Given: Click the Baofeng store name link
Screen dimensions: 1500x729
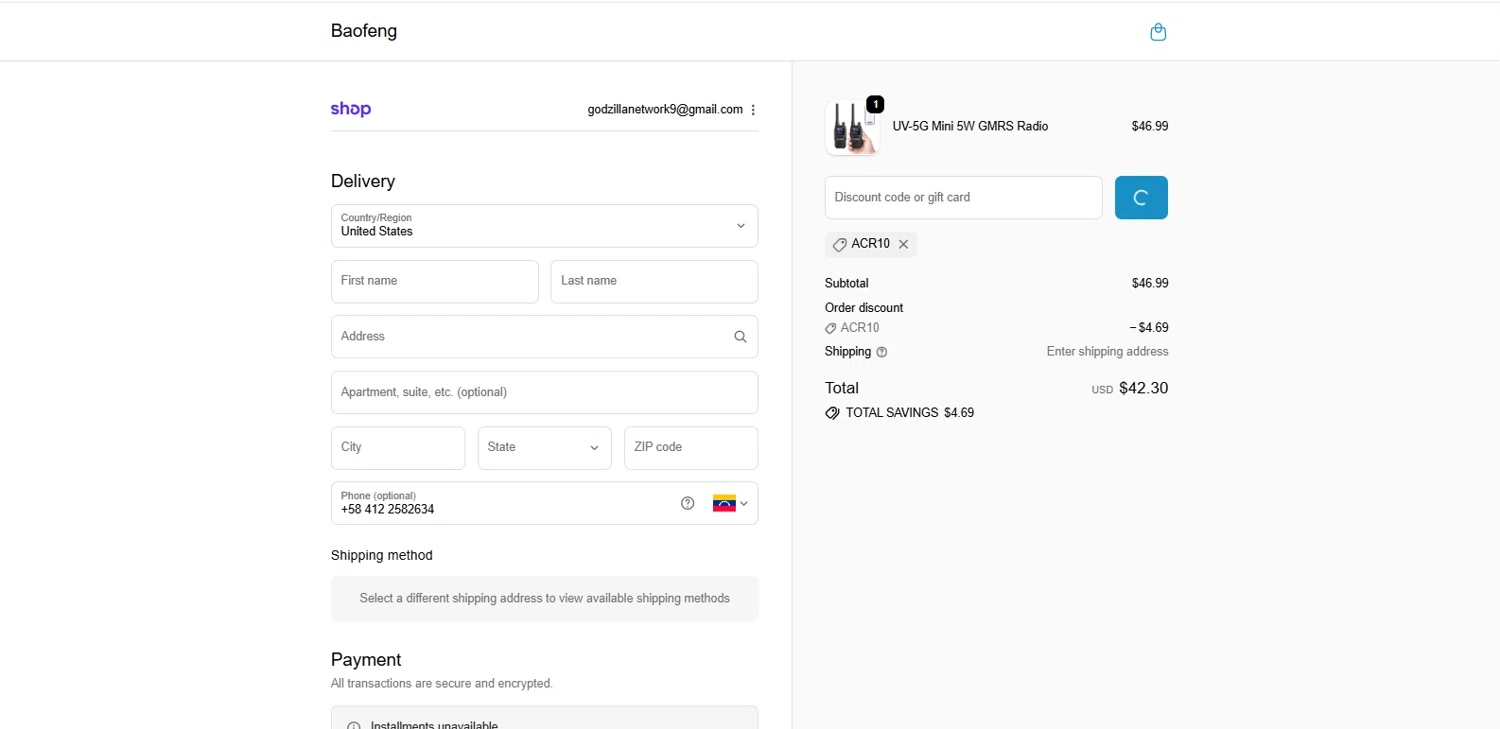Looking at the screenshot, I should (x=364, y=31).
